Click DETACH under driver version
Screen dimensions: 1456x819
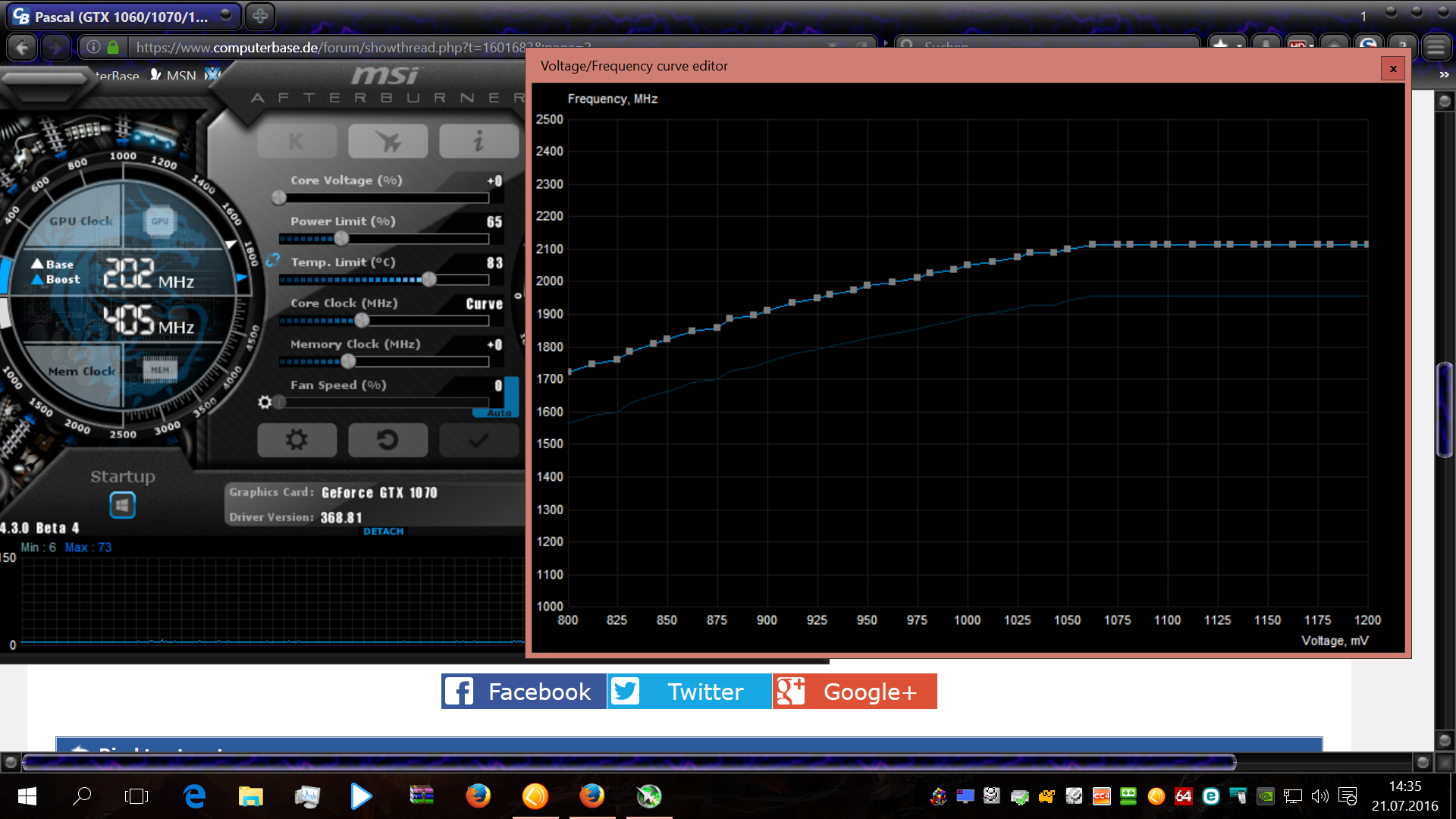tap(383, 532)
